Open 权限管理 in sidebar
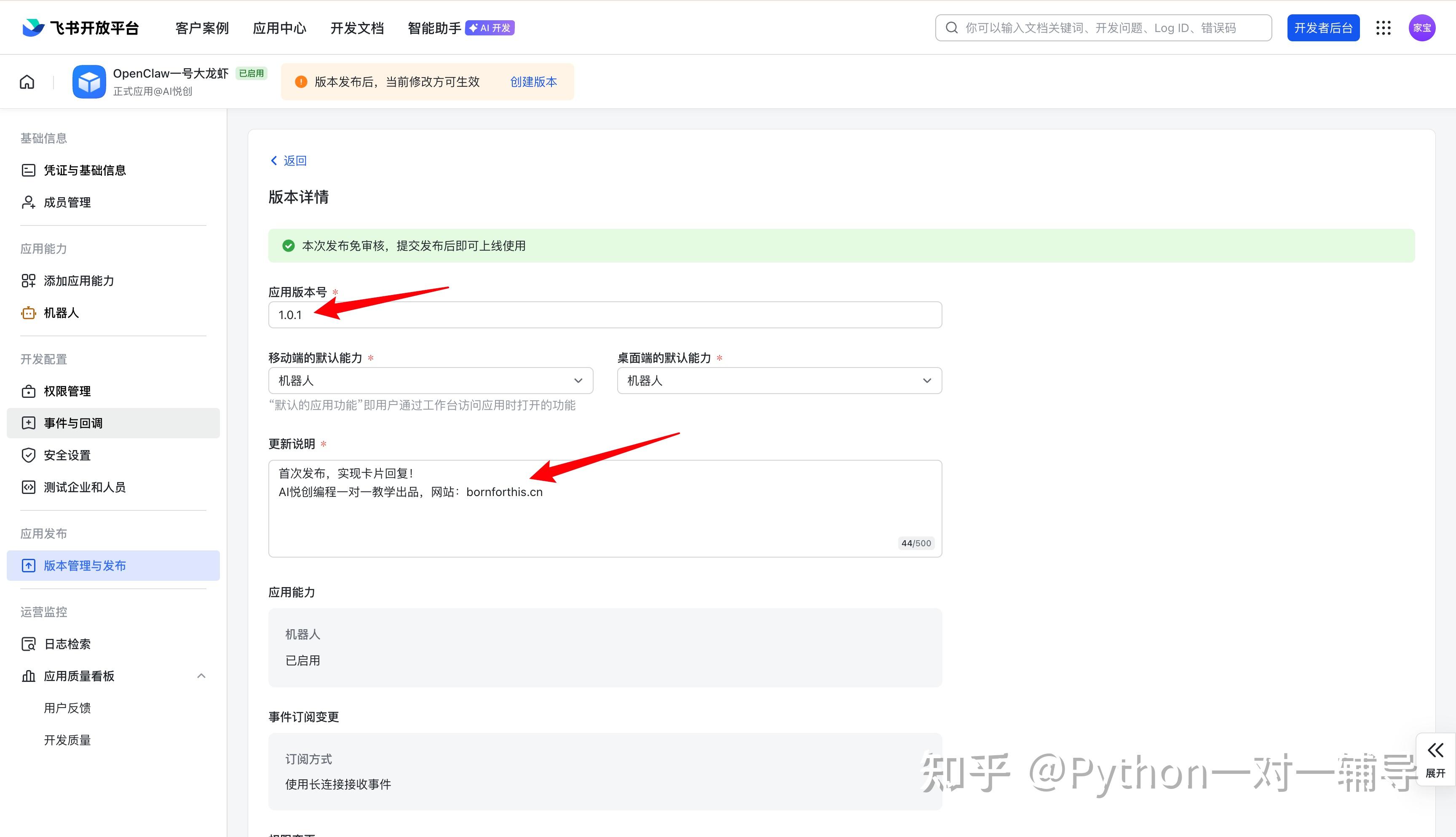 click(x=67, y=391)
